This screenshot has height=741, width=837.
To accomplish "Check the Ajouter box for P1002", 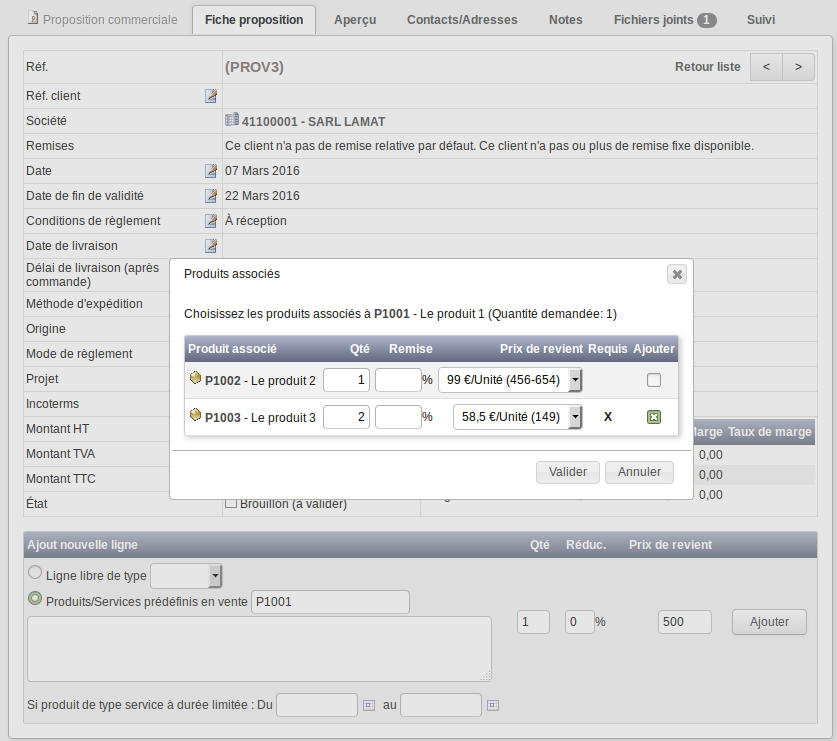I will 653,380.
